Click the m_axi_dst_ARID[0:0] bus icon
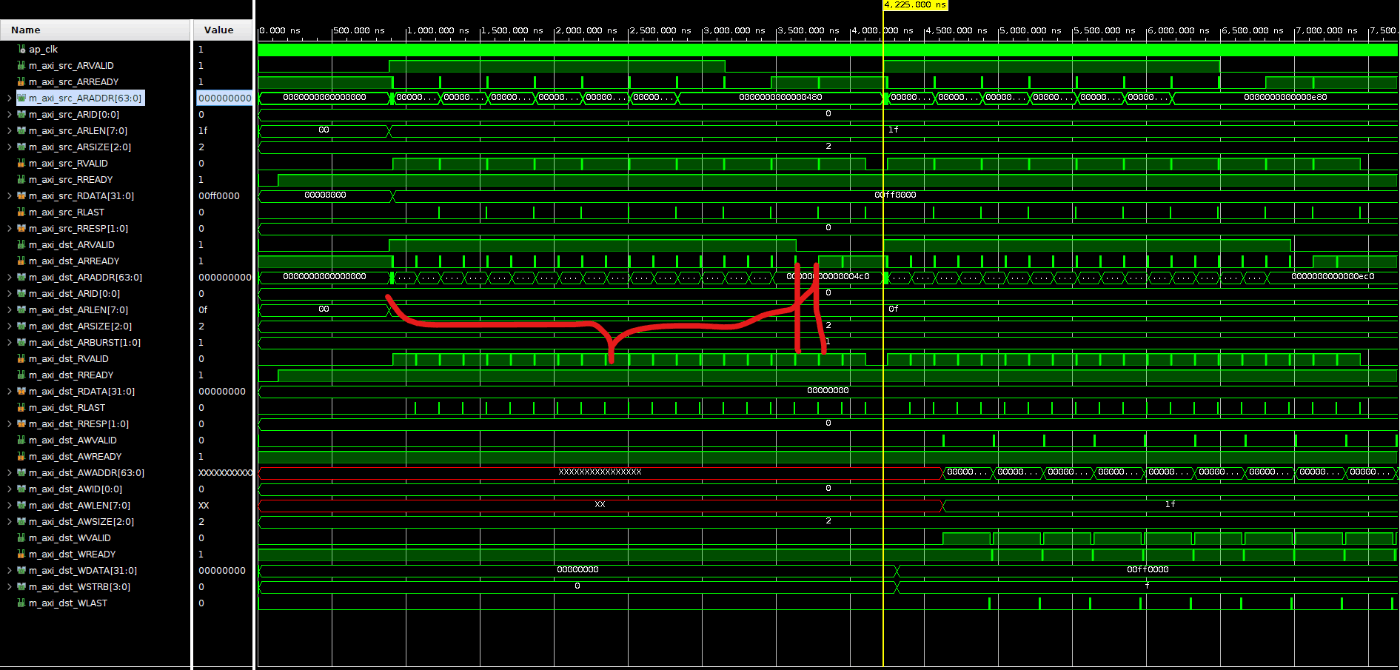1400x670 pixels. click(x=22, y=294)
